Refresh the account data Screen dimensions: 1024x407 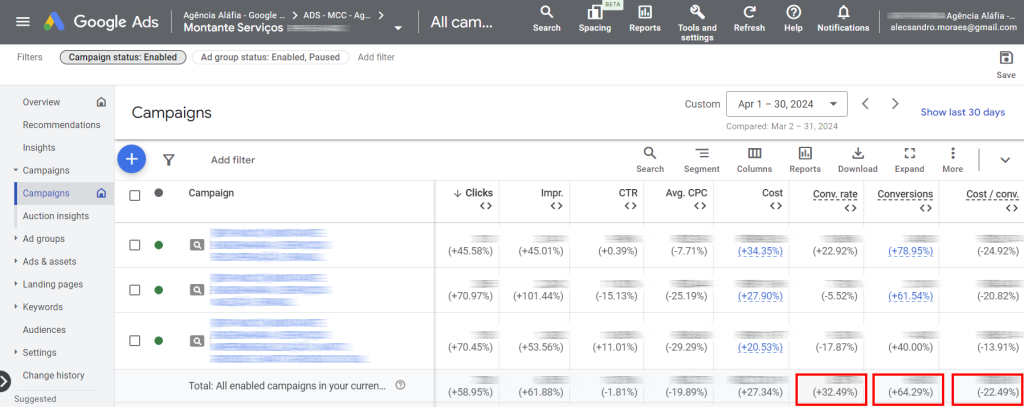749,19
